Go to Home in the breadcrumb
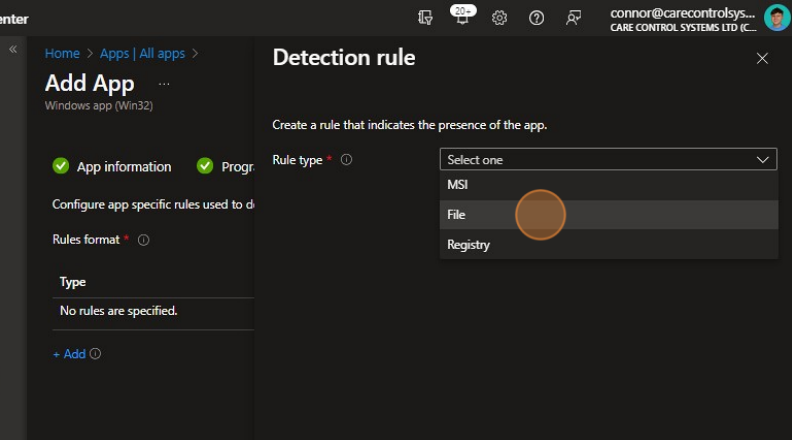The image size is (792, 440). (62, 53)
